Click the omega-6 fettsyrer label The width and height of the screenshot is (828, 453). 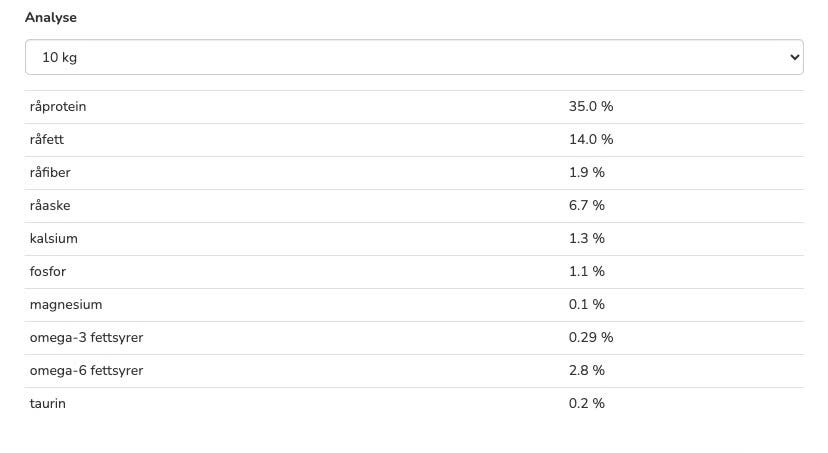pos(86,370)
